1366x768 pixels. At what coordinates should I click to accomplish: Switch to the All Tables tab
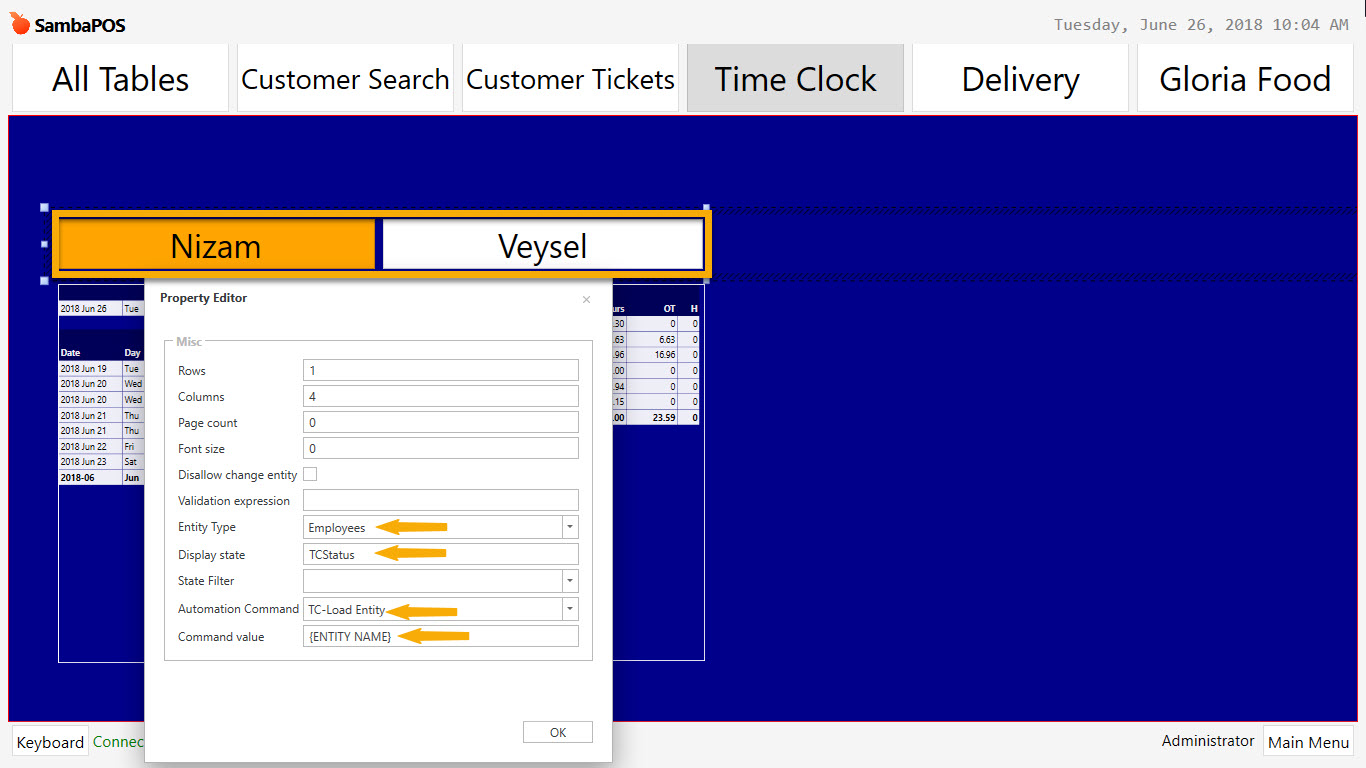pyautogui.click(x=119, y=78)
